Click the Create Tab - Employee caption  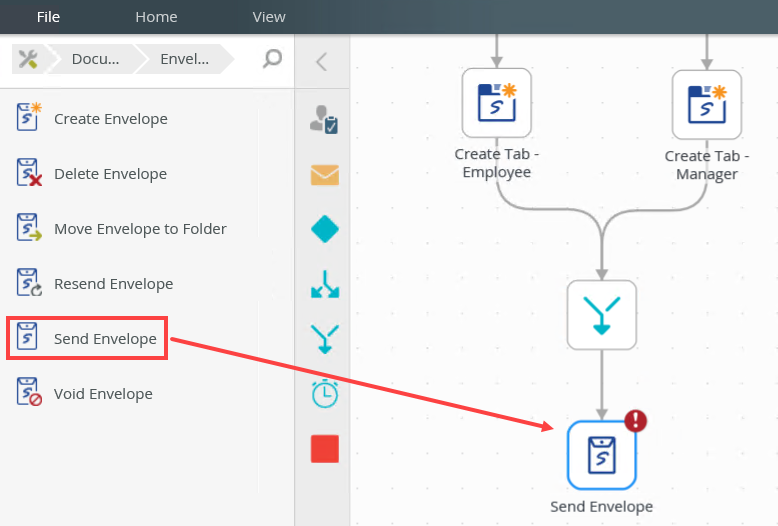pyautogui.click(x=497, y=163)
